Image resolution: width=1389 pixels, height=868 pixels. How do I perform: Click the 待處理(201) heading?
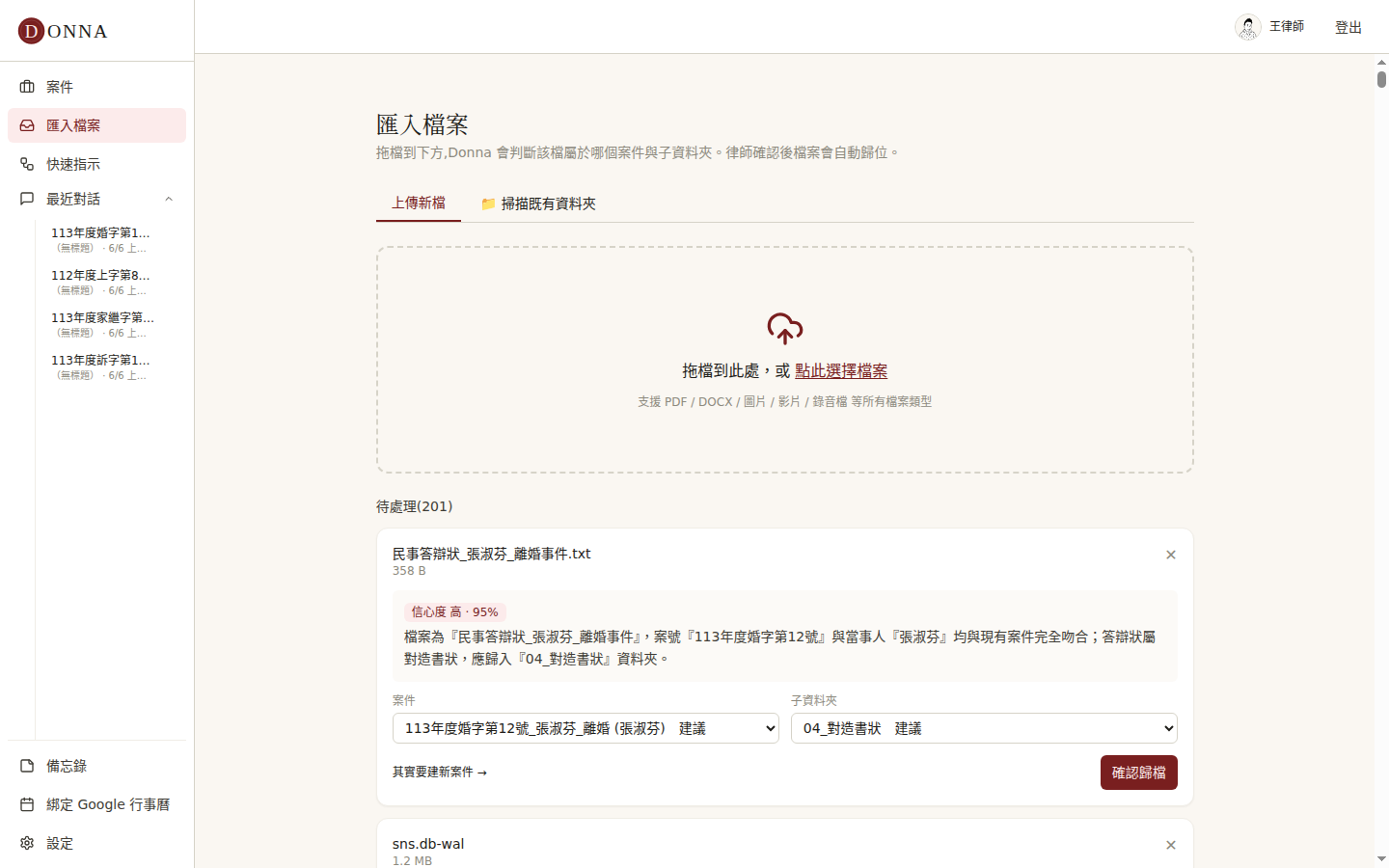tap(414, 506)
